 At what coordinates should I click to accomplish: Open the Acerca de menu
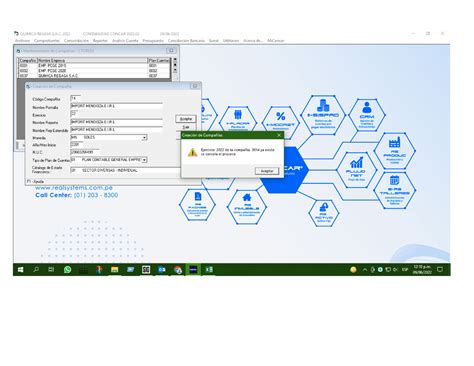(x=253, y=41)
